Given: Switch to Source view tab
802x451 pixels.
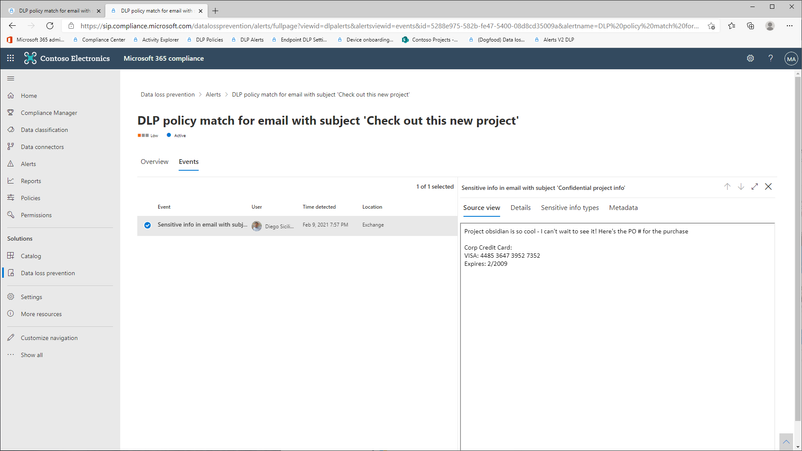Looking at the screenshot, I should pyautogui.click(x=481, y=208).
